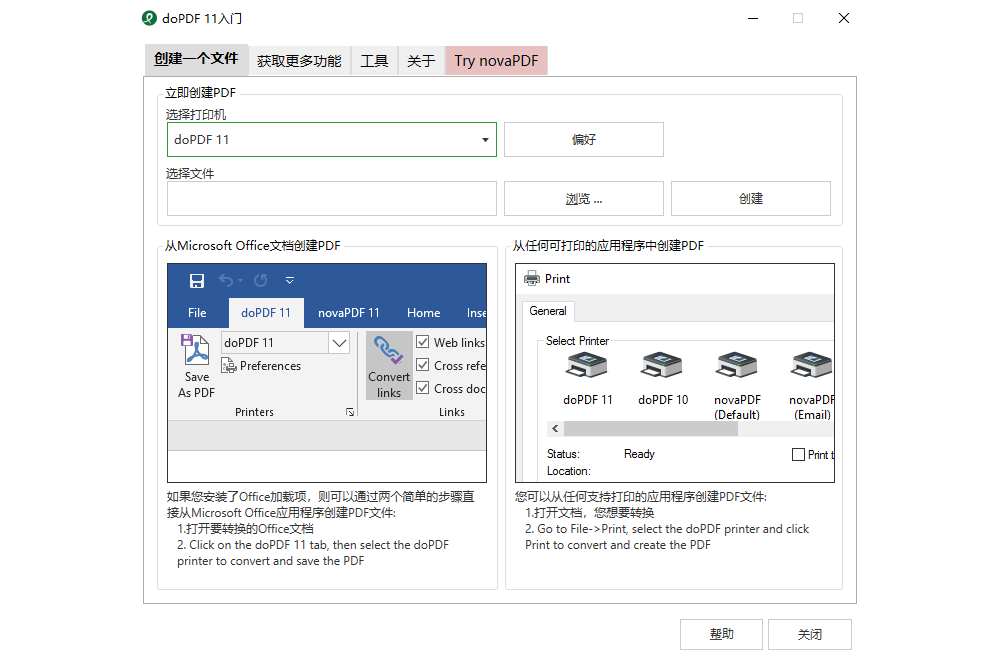Select the doPDF 10 printer icon
The image size is (1000, 667).
pyautogui.click(x=662, y=365)
